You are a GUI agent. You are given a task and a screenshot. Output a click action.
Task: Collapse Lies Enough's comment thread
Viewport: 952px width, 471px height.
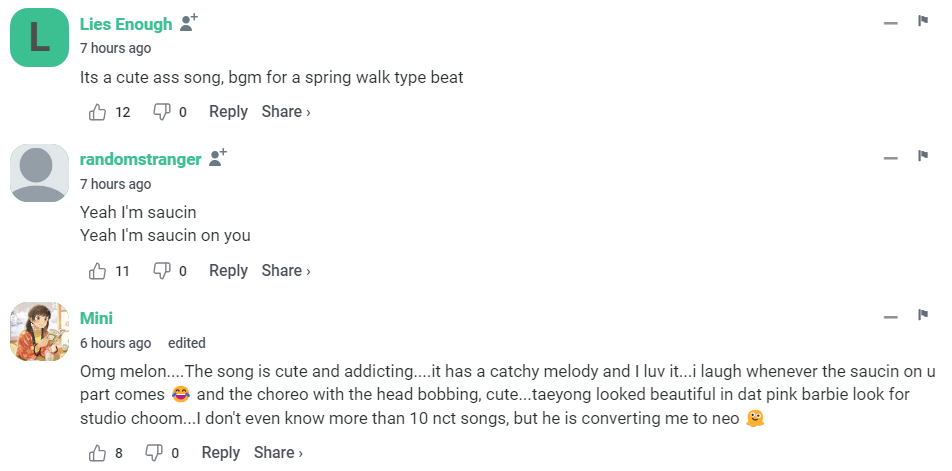891,23
